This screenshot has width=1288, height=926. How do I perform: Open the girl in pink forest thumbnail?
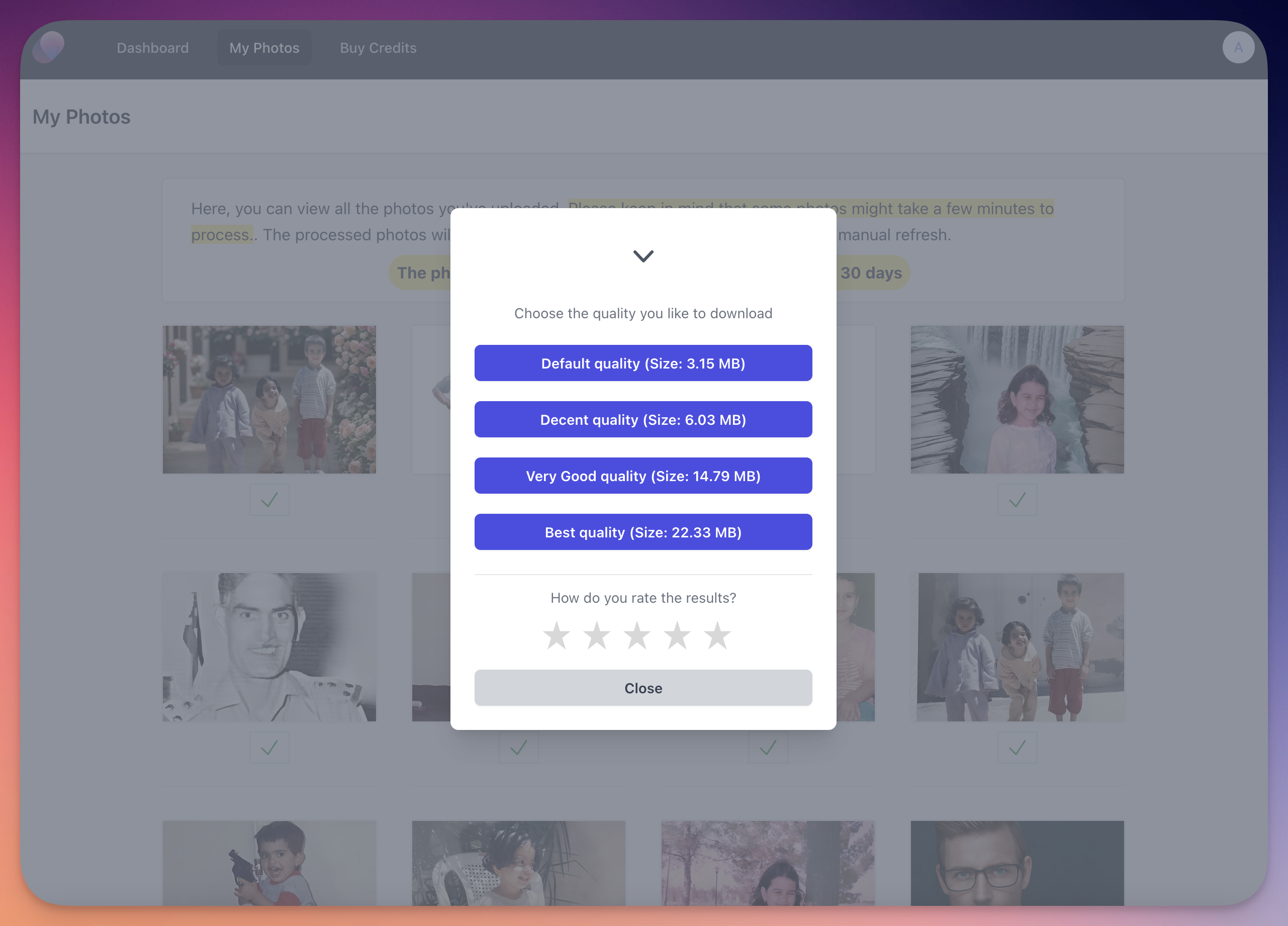[x=768, y=863]
